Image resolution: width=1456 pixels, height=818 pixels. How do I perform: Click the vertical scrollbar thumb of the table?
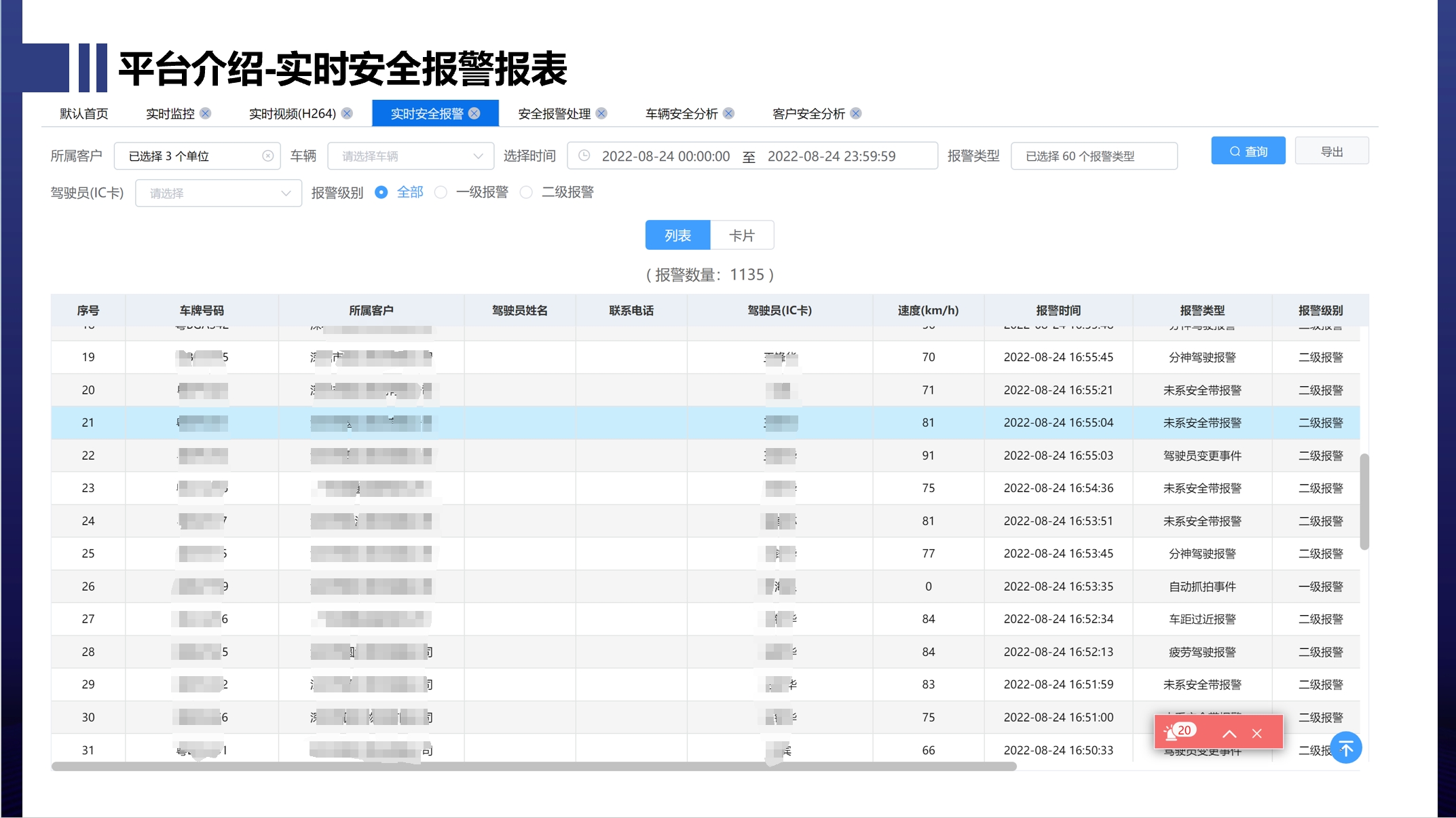(1364, 502)
